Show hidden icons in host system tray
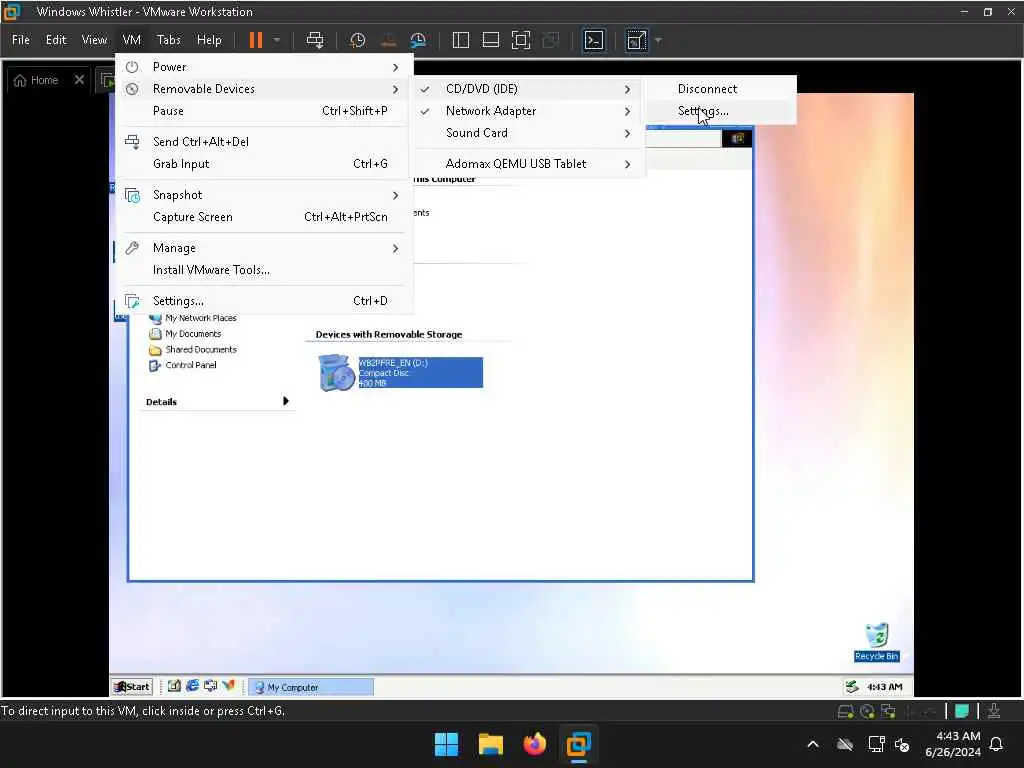 click(x=813, y=744)
